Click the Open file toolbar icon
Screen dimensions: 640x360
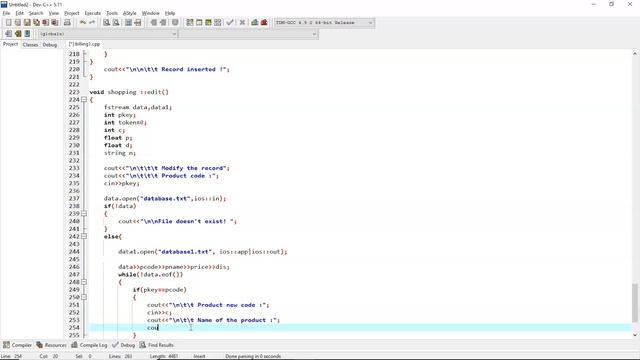point(18,22)
